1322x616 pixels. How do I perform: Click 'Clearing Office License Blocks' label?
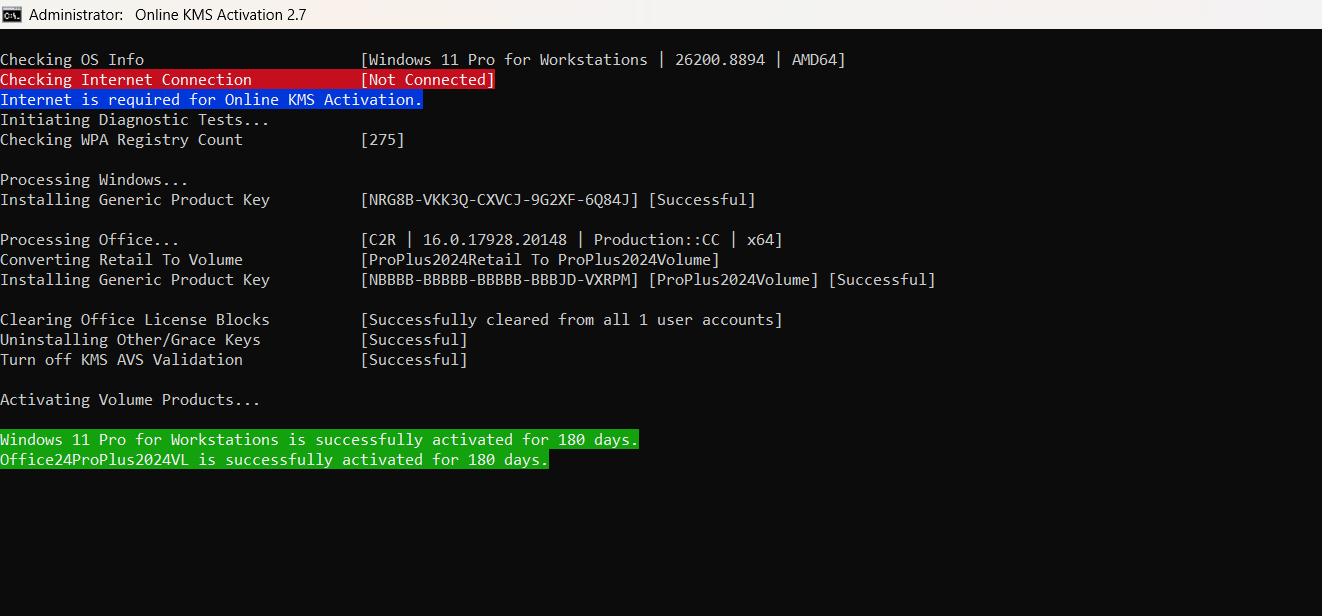135,320
